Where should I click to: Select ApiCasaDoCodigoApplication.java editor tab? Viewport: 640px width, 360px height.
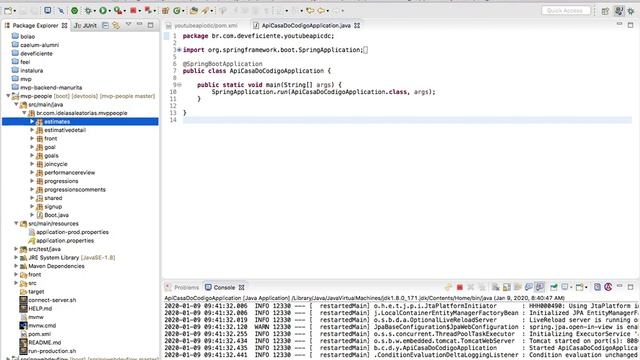pyautogui.click(x=306, y=25)
